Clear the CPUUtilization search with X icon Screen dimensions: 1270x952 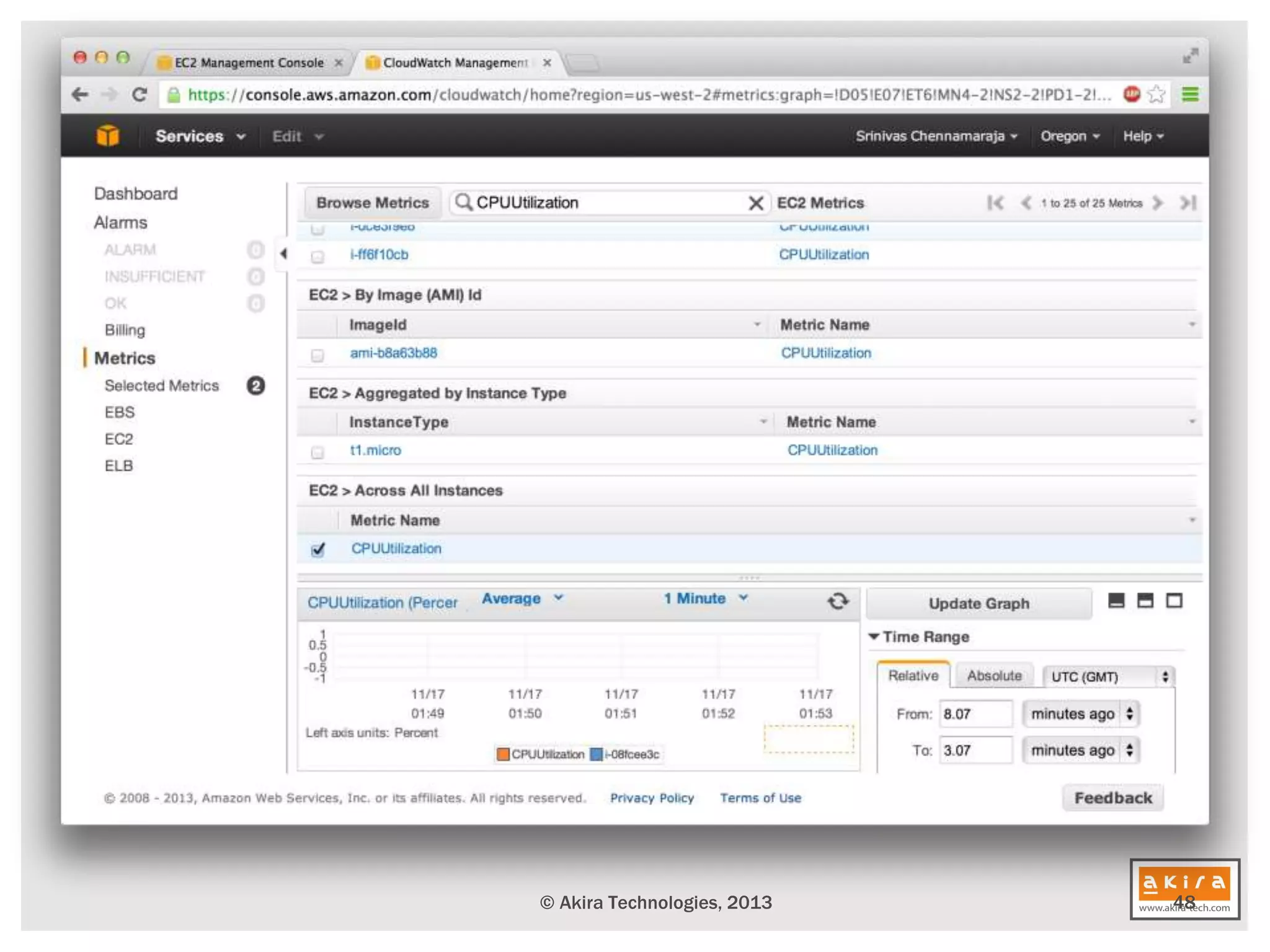[x=755, y=203]
